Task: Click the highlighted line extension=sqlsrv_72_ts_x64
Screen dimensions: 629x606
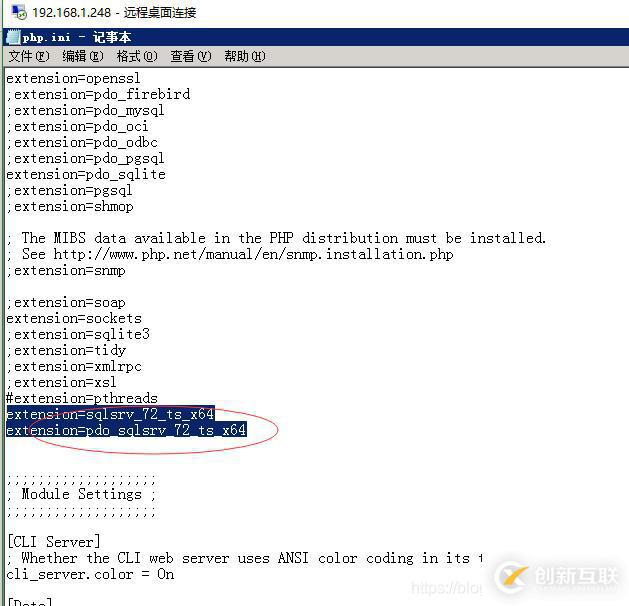Action: tap(110, 414)
